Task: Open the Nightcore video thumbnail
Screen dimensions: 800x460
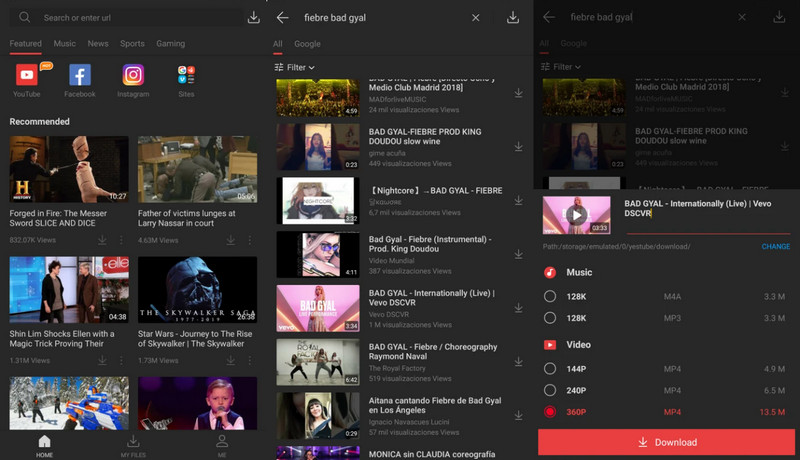Action: (318, 200)
